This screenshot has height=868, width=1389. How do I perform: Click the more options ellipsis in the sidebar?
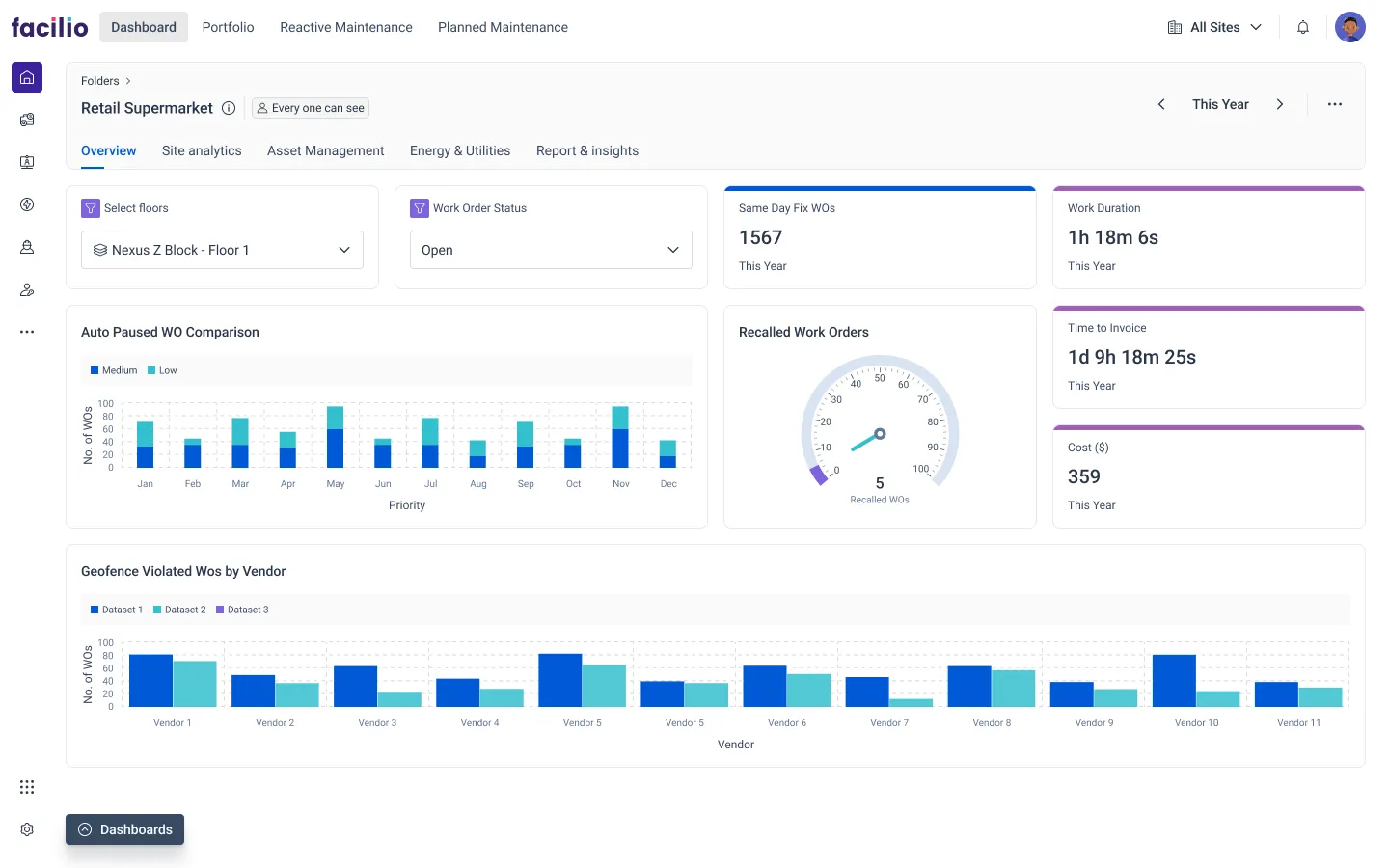tap(26, 331)
